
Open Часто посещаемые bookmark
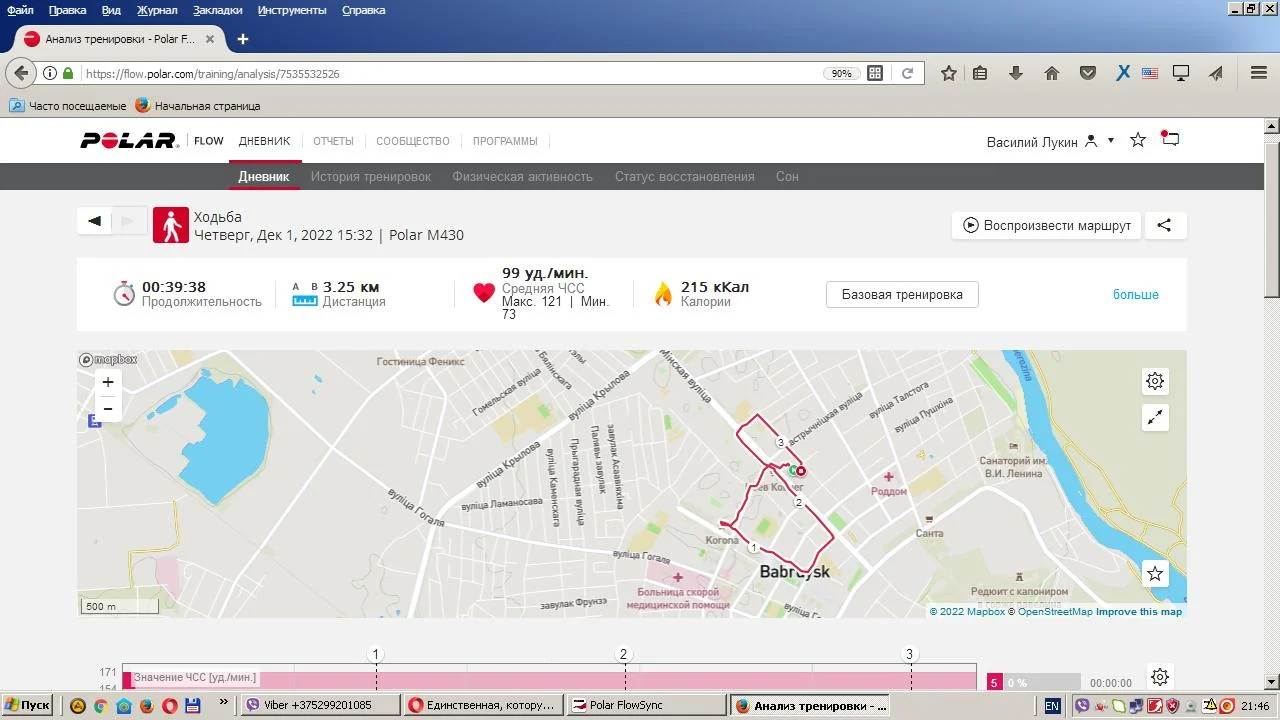68,105
